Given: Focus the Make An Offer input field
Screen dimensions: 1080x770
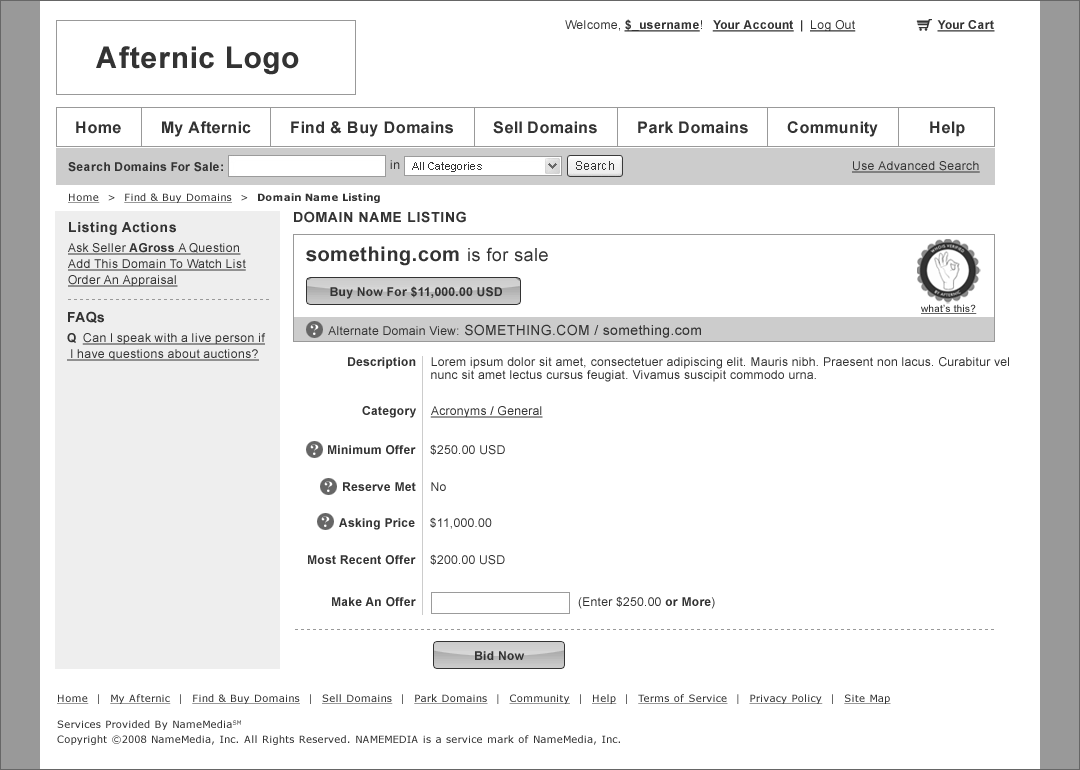Looking at the screenshot, I should 500,603.
